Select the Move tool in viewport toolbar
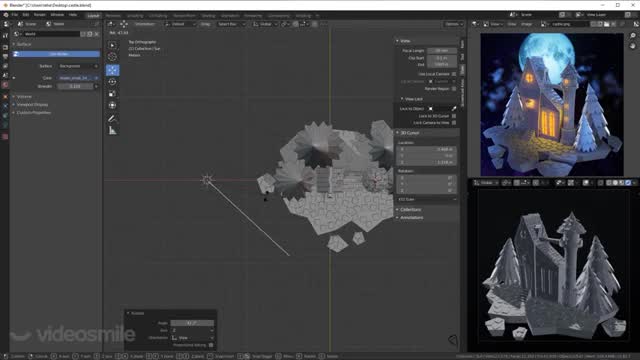This screenshot has height=360, width=640. 113,70
